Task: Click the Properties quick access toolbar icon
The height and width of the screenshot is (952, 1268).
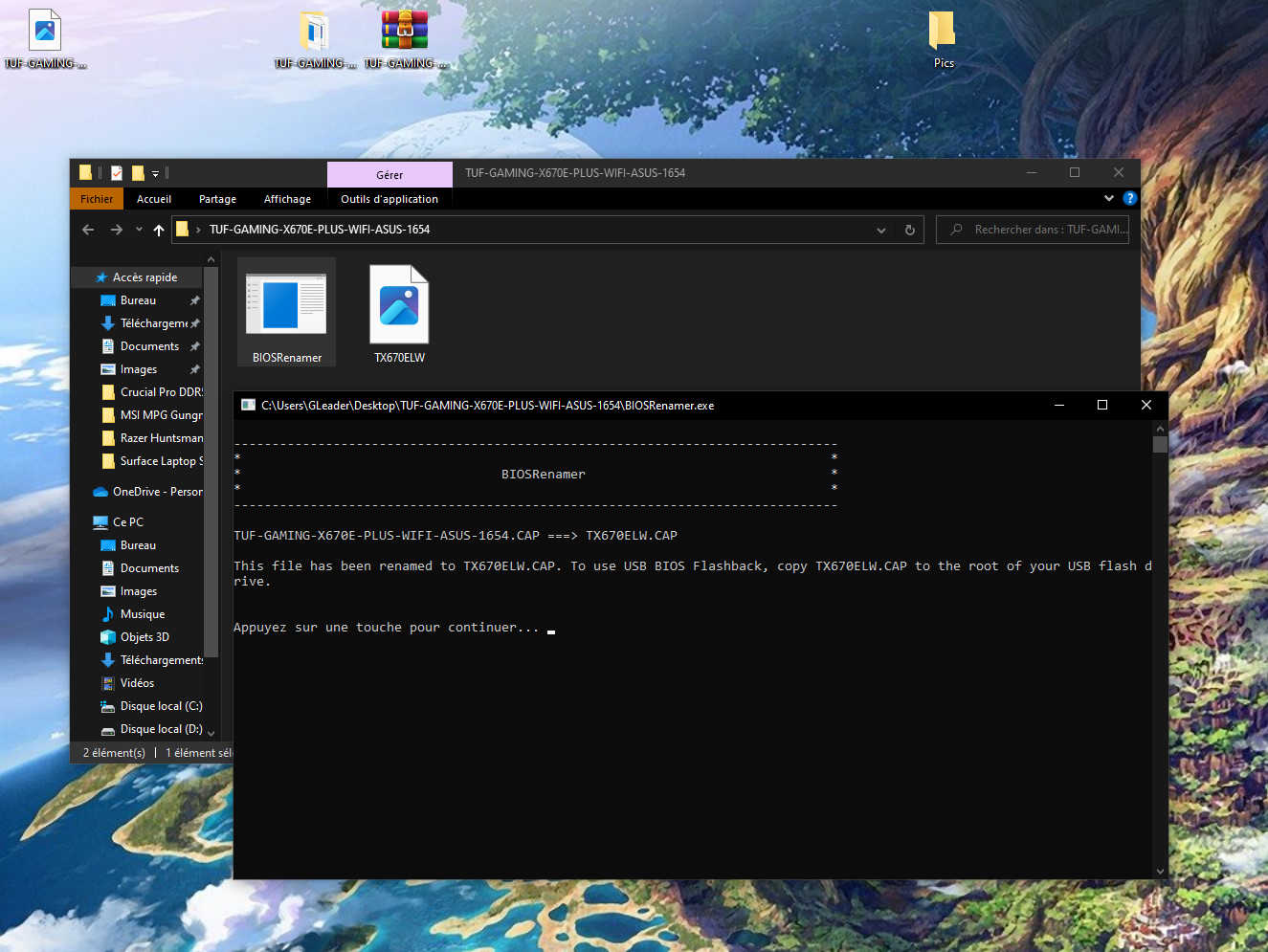Action: coord(116,173)
